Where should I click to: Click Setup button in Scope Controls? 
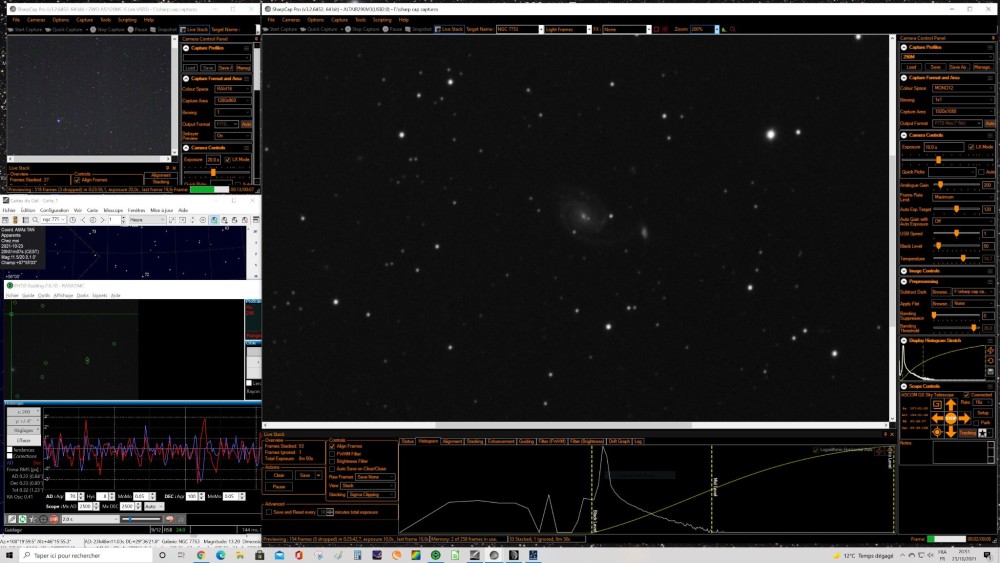click(983, 413)
